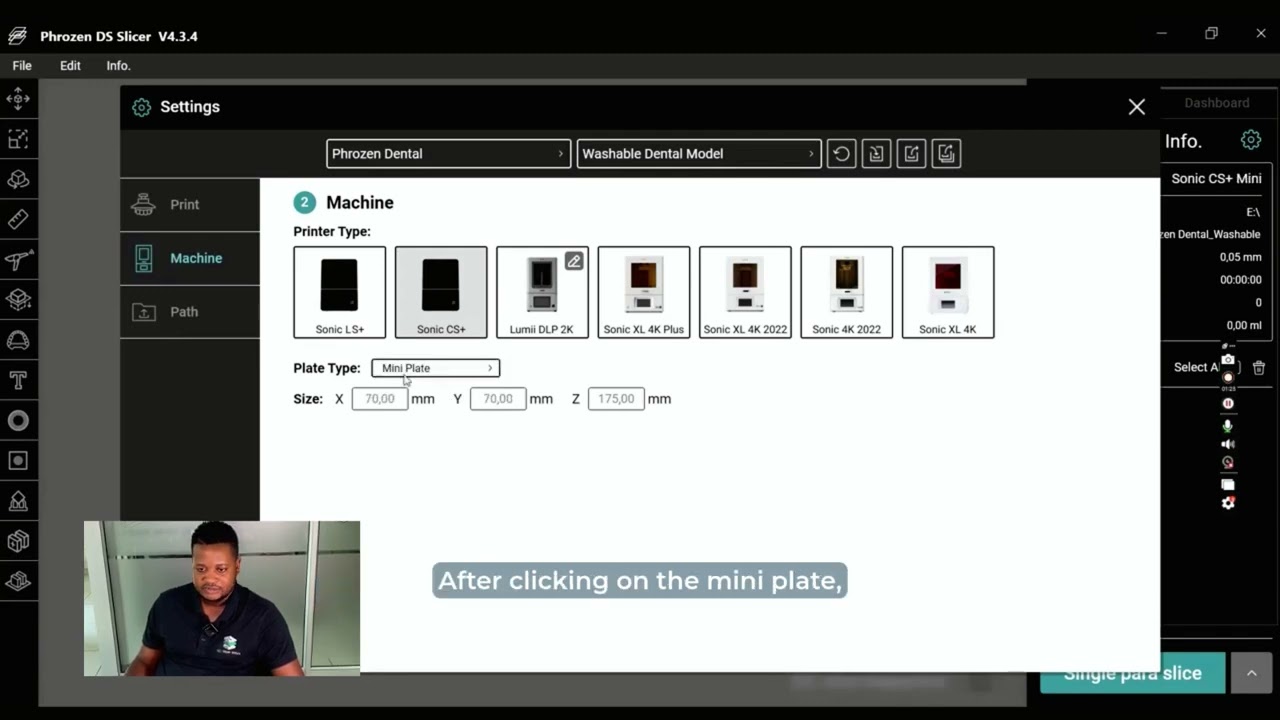Select the Text tool icon

pos(18,380)
